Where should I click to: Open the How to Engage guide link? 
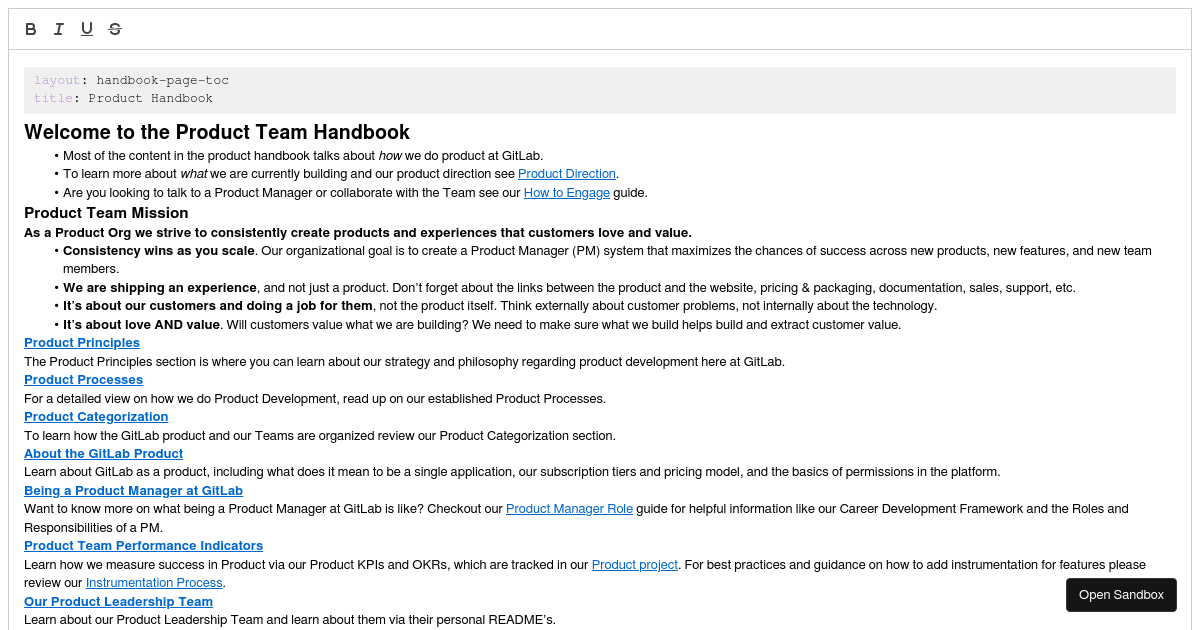coord(566,192)
